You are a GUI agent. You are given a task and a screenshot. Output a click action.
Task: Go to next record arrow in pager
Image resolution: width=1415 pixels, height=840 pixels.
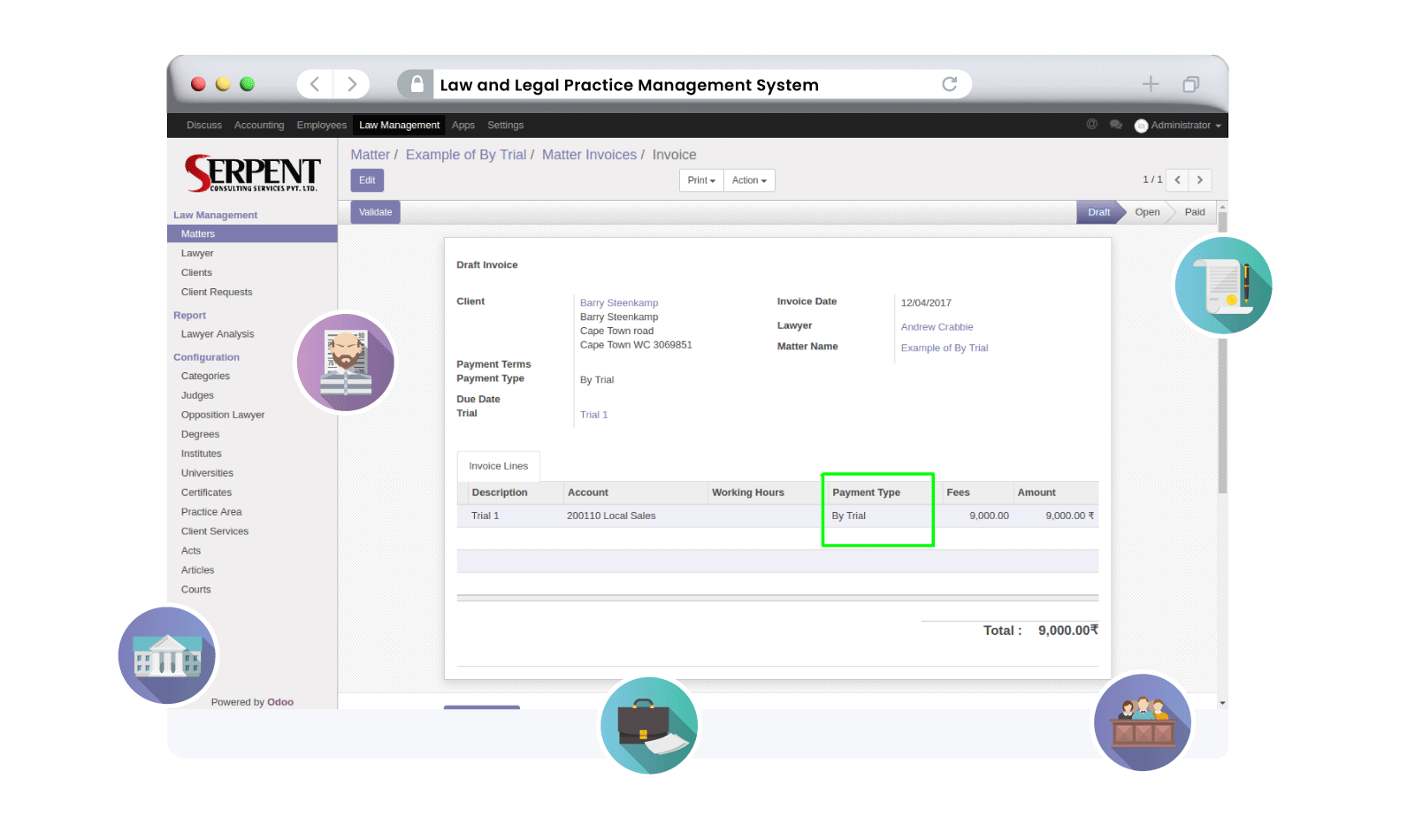coord(1199,180)
